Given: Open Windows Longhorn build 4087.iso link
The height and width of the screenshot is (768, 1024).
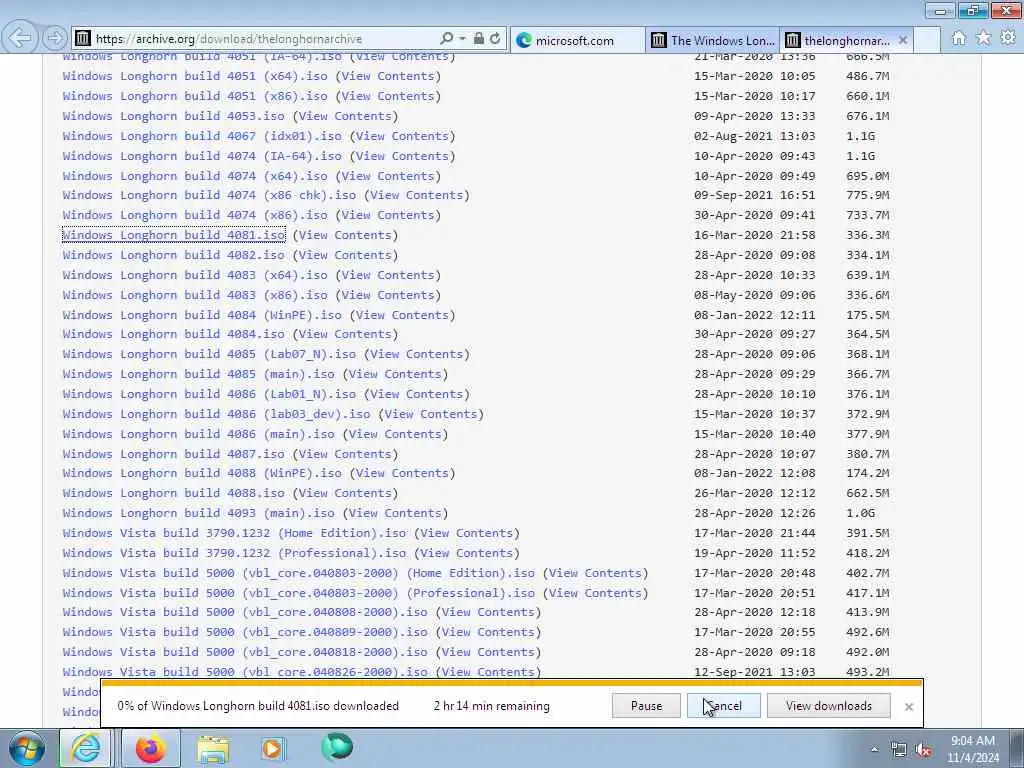Looking at the screenshot, I should [174, 454].
